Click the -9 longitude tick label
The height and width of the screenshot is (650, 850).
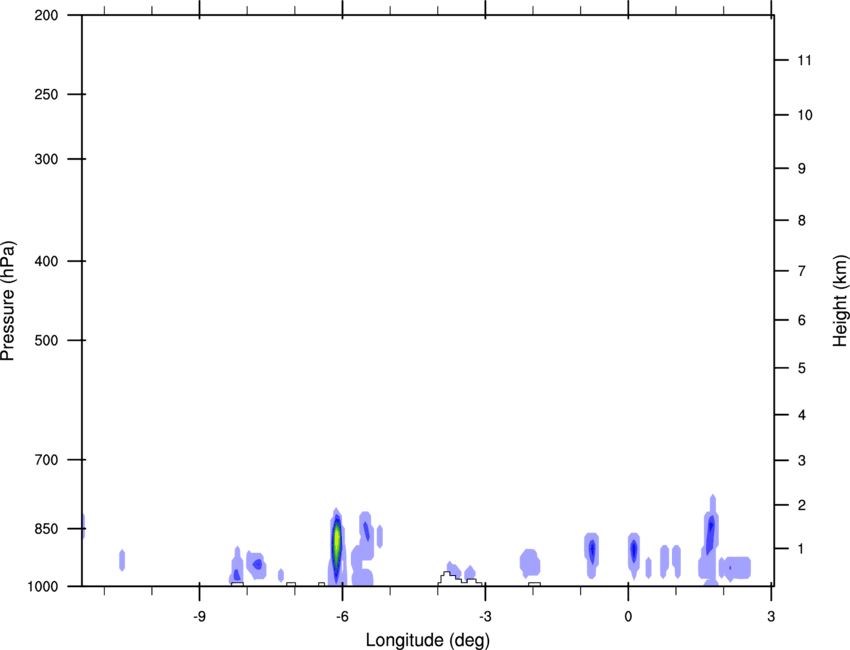[199, 616]
